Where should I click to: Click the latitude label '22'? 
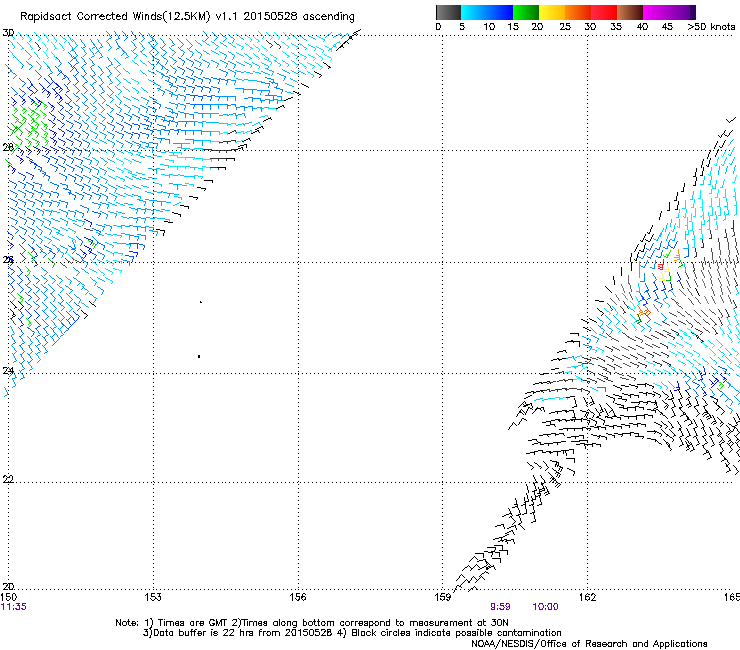click(8, 479)
